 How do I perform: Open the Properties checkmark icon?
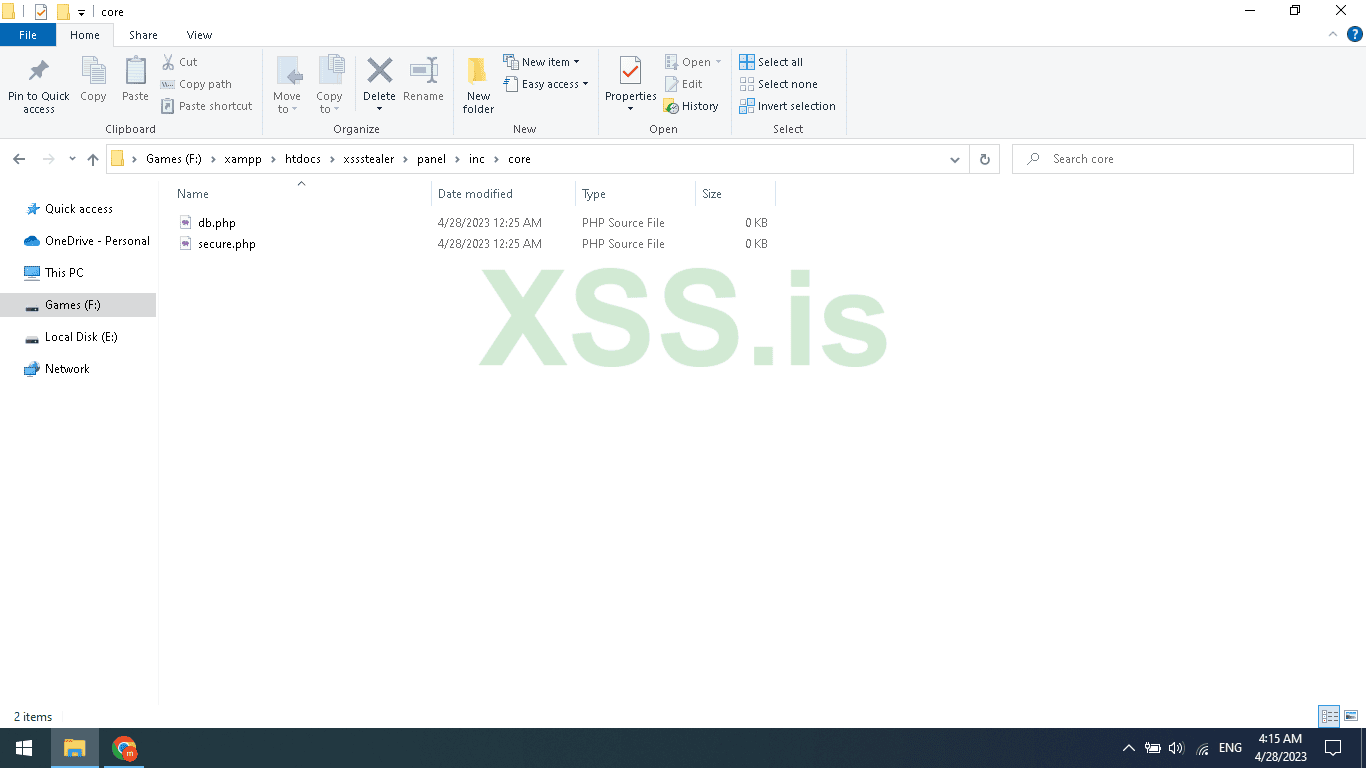coord(630,71)
